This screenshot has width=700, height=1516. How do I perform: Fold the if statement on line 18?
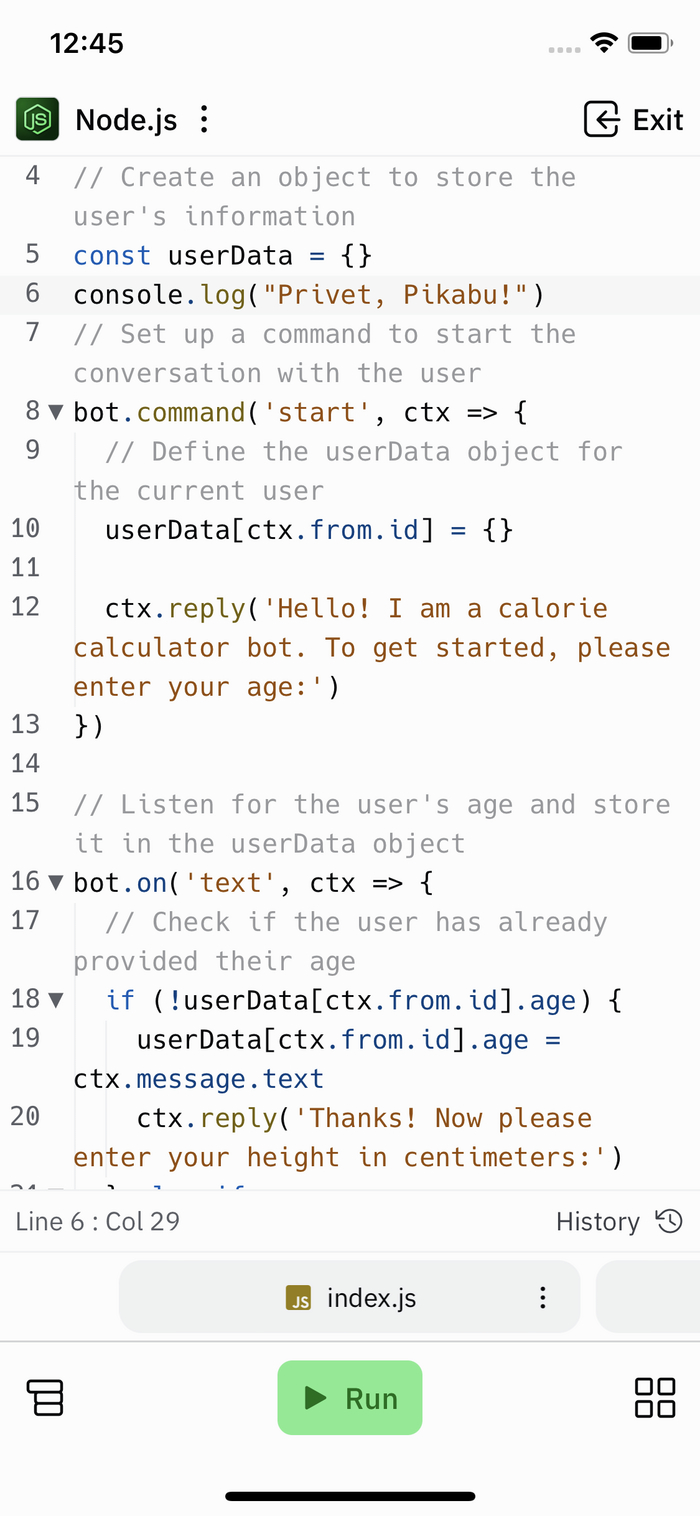pos(55,1000)
